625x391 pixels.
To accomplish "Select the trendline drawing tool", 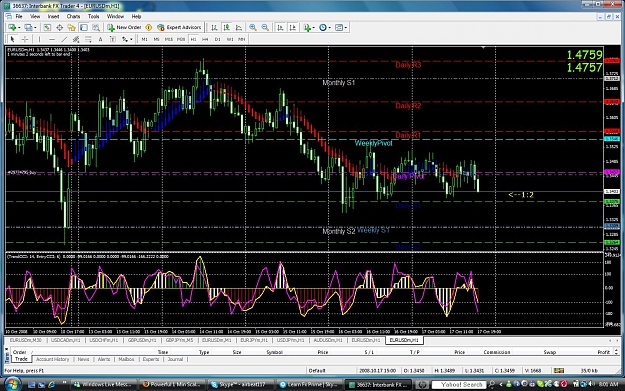I will coord(64,39).
